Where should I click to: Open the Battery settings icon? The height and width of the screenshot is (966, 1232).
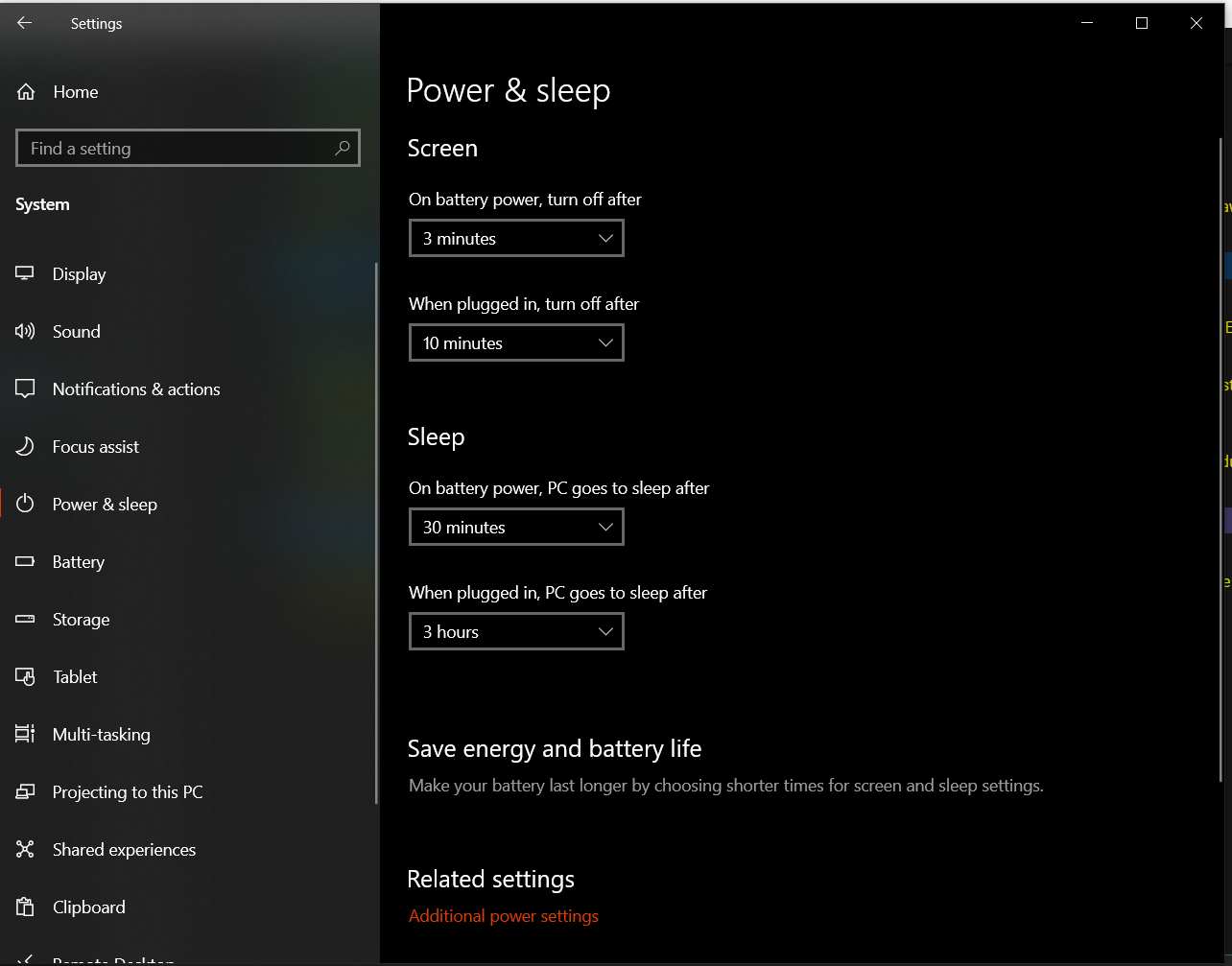[23, 561]
